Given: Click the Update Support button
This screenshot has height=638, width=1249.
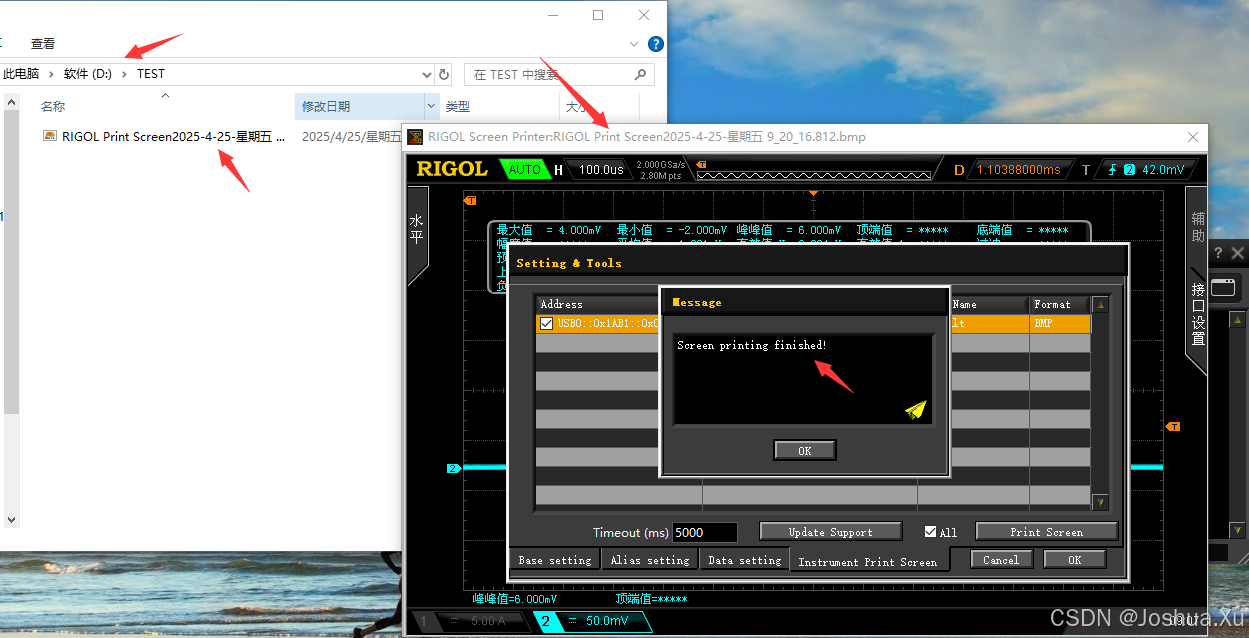Looking at the screenshot, I should pyautogui.click(x=831, y=532).
